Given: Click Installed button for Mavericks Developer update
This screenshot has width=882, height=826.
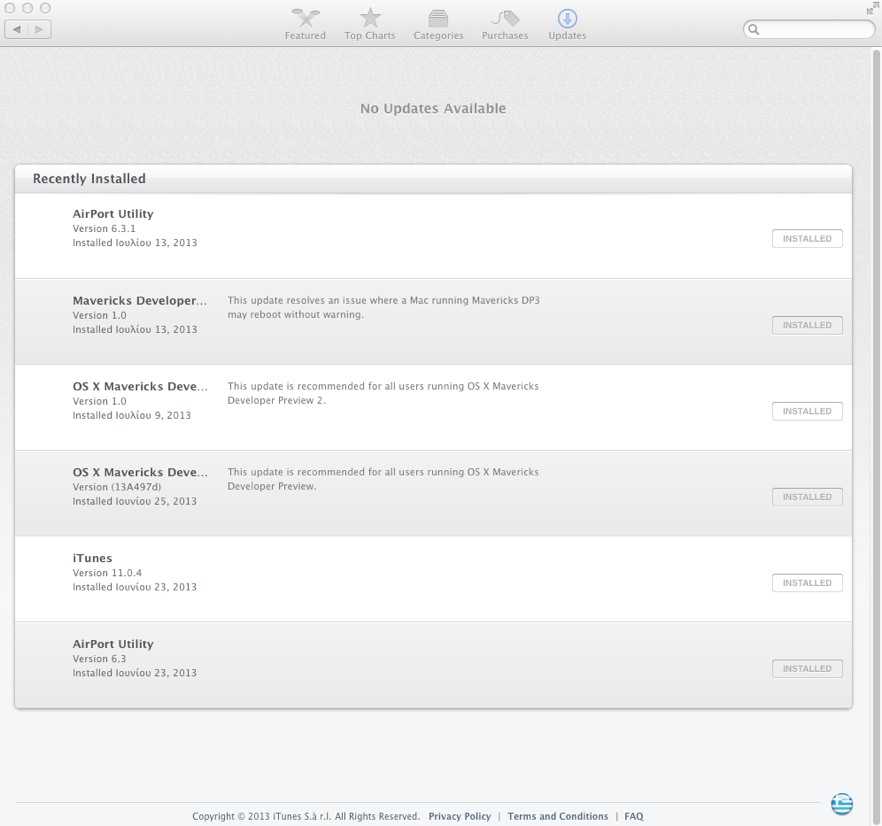Looking at the screenshot, I should pos(807,325).
